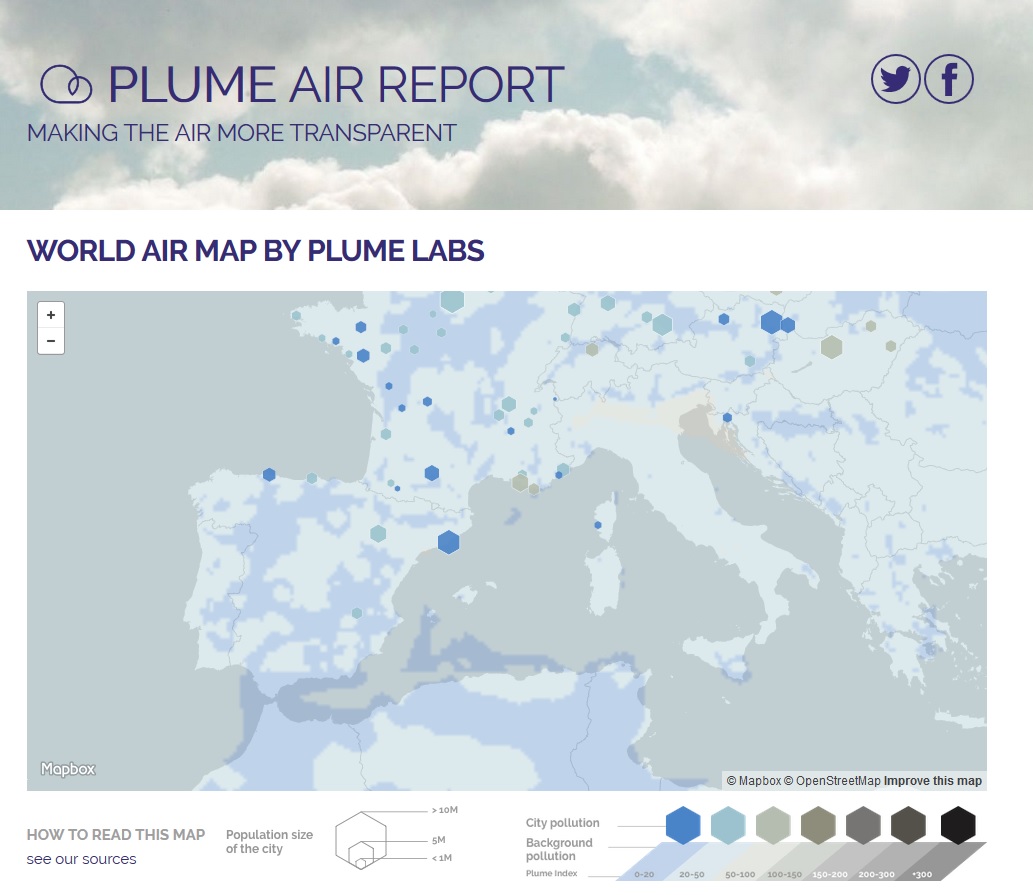This screenshot has width=1033, height=895.
Task: Click the large teal hexagon at the map's top edge
Action: click(x=453, y=300)
